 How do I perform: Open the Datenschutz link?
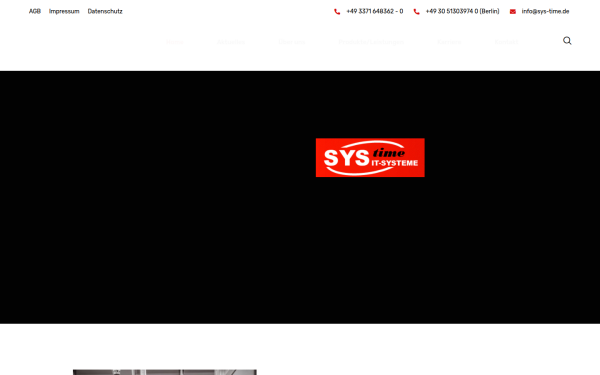105,11
